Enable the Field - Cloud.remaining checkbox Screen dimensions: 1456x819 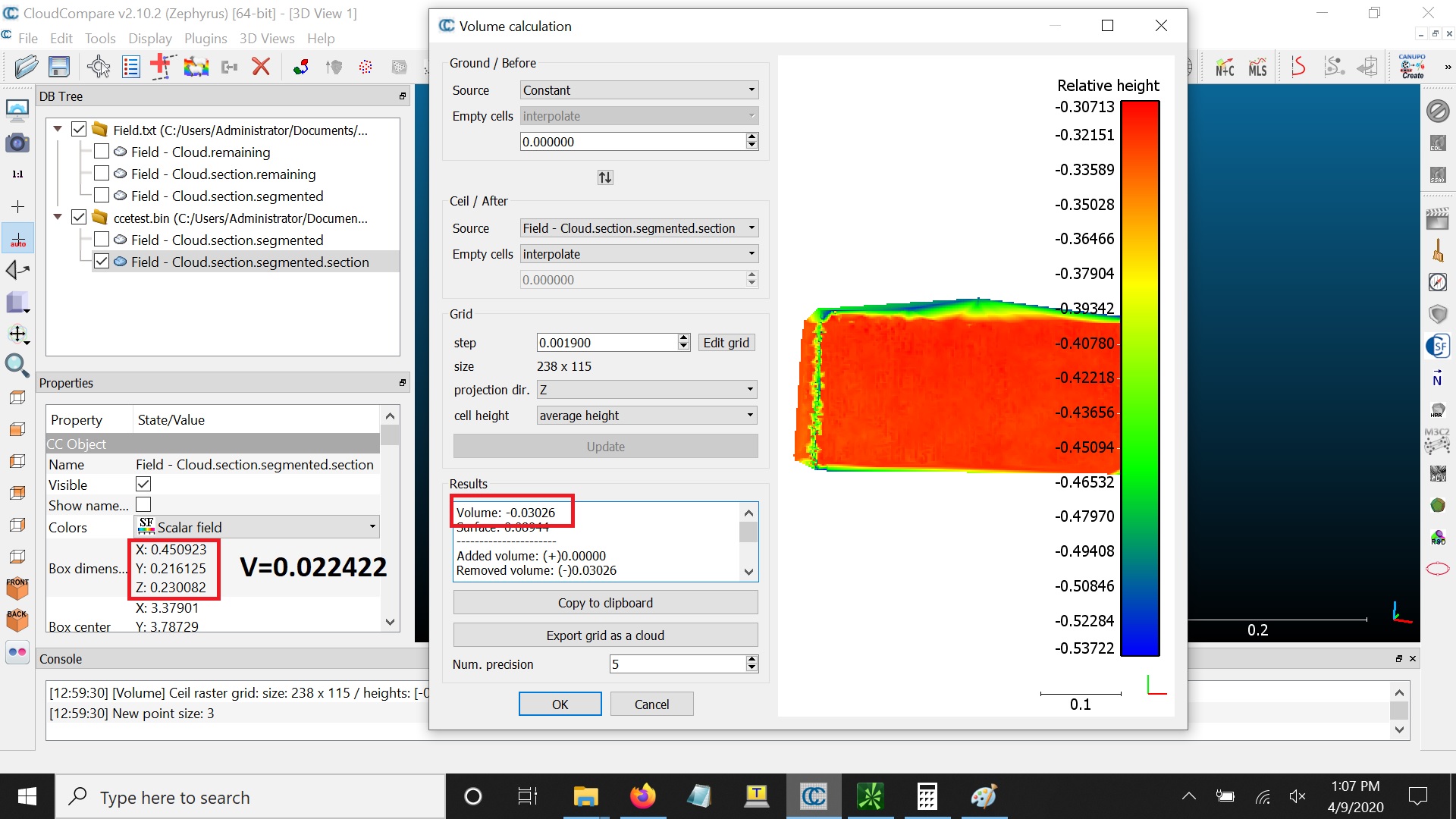pos(102,152)
